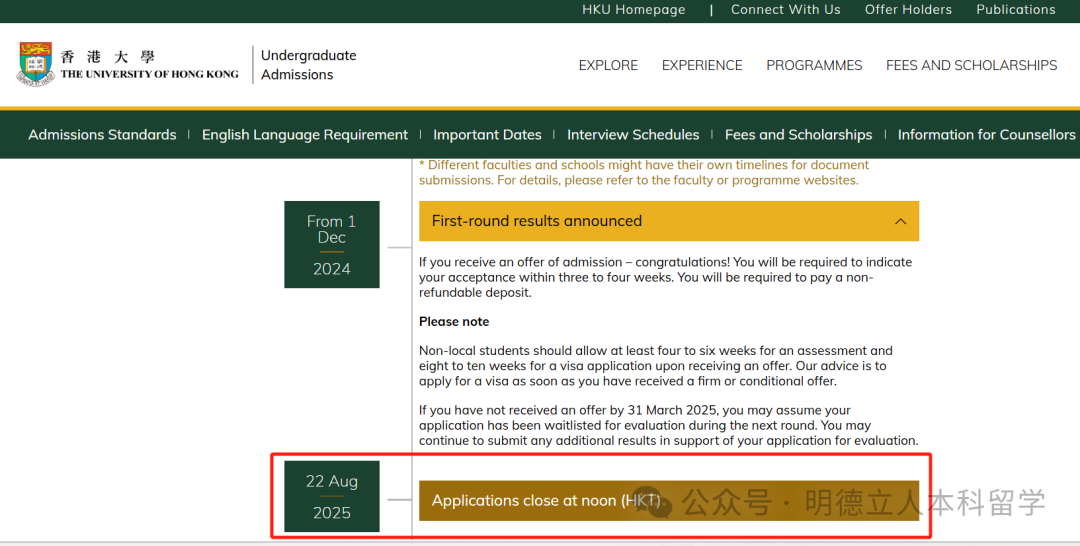Open the Important Dates page
The height and width of the screenshot is (546, 1080).
(x=487, y=135)
